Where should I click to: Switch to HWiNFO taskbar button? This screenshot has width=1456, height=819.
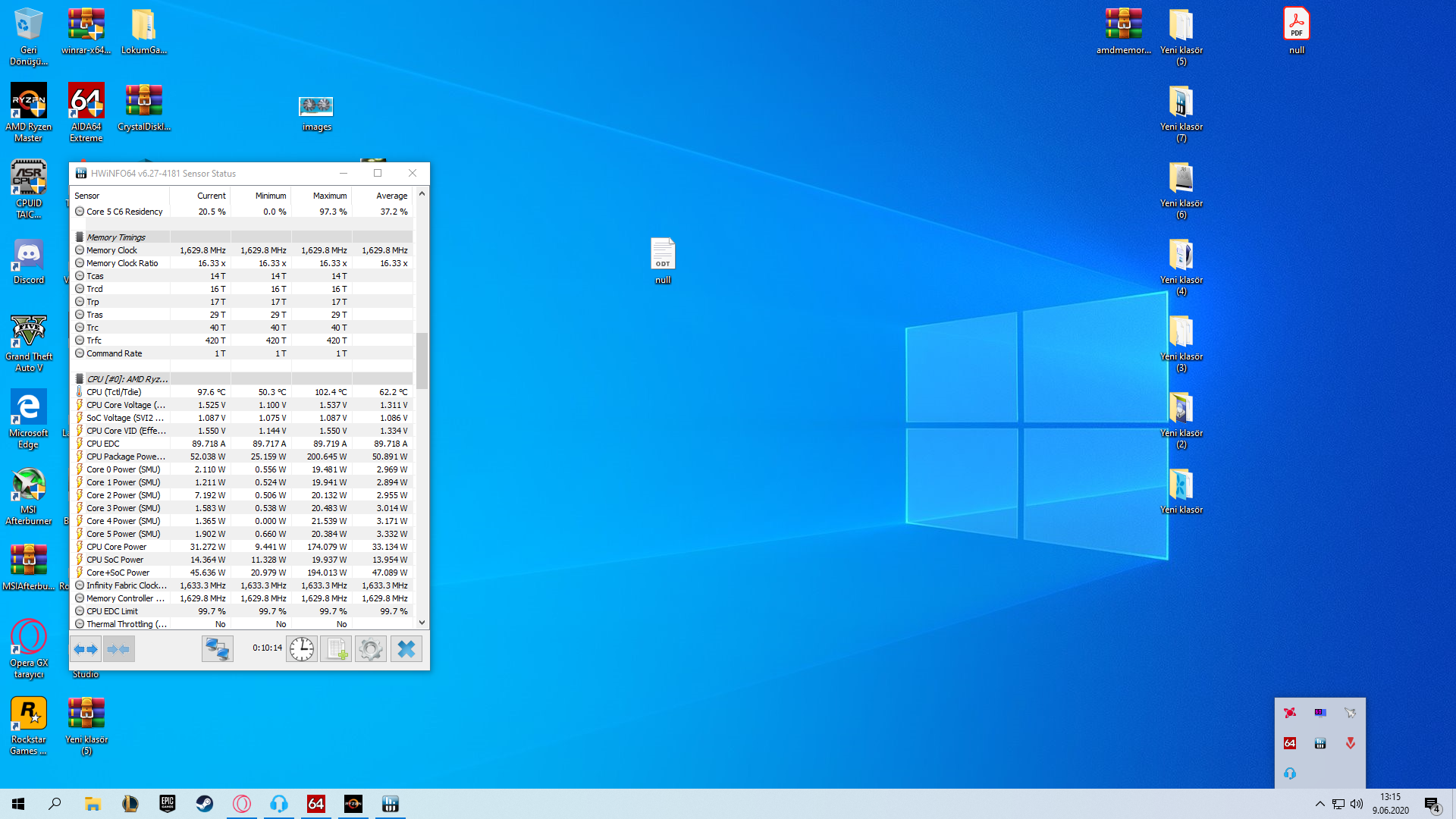[391, 804]
